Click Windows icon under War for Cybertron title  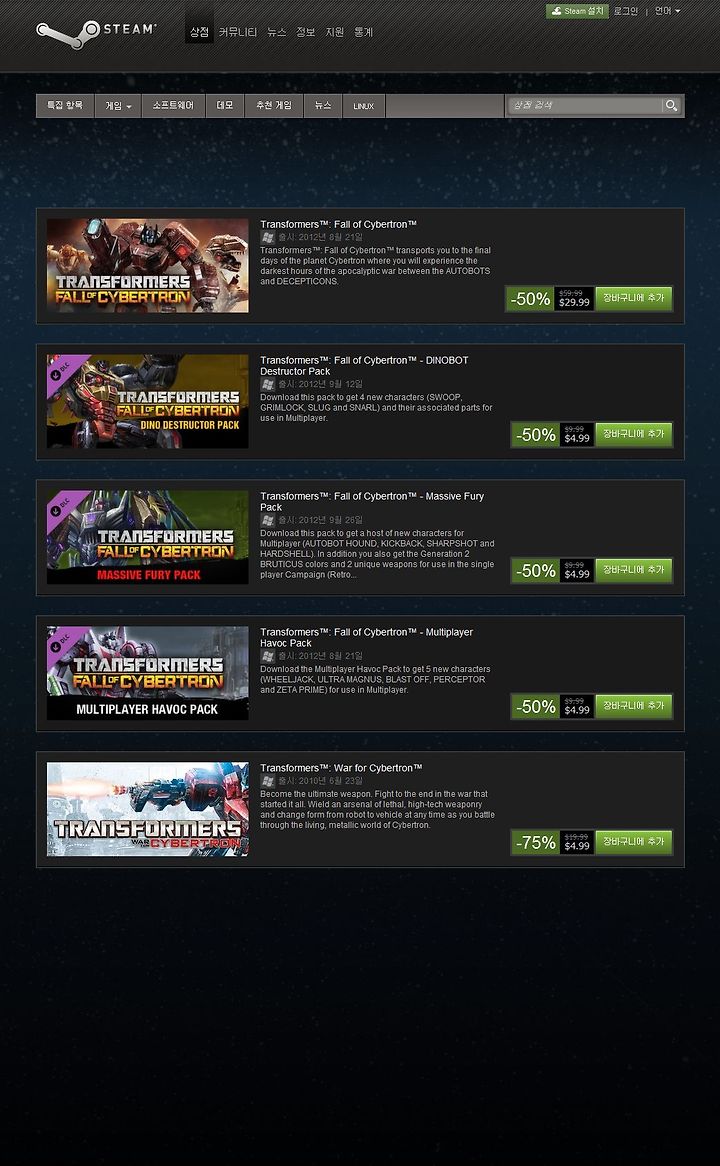pos(268,781)
